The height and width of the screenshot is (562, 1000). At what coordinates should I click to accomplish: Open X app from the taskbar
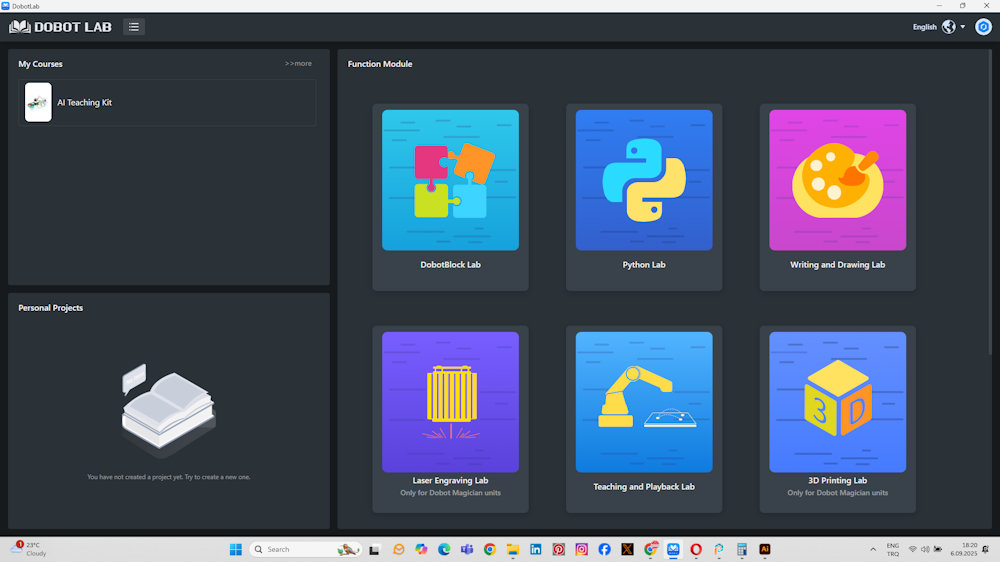pyautogui.click(x=628, y=549)
